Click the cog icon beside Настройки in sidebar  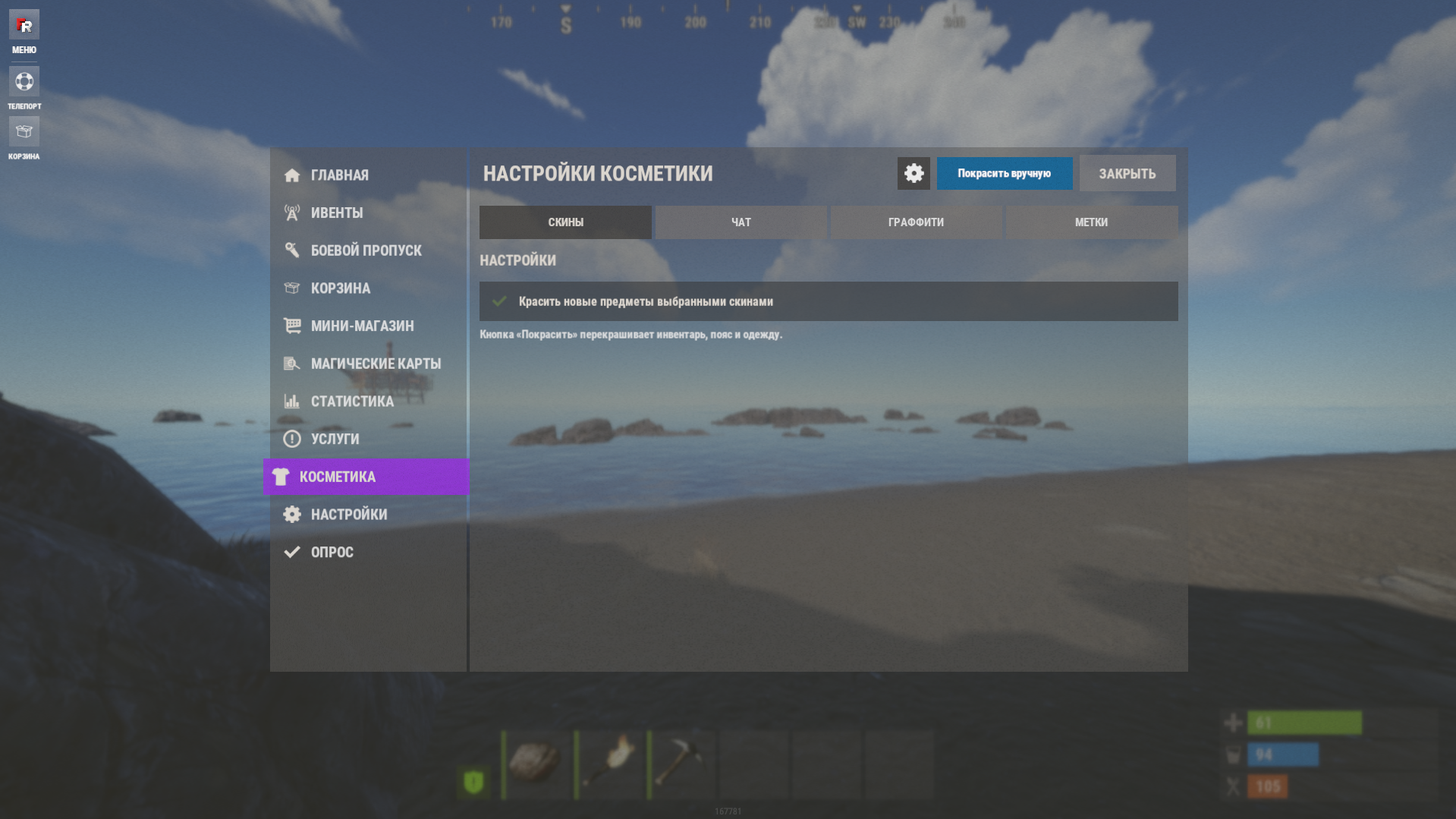click(x=292, y=515)
